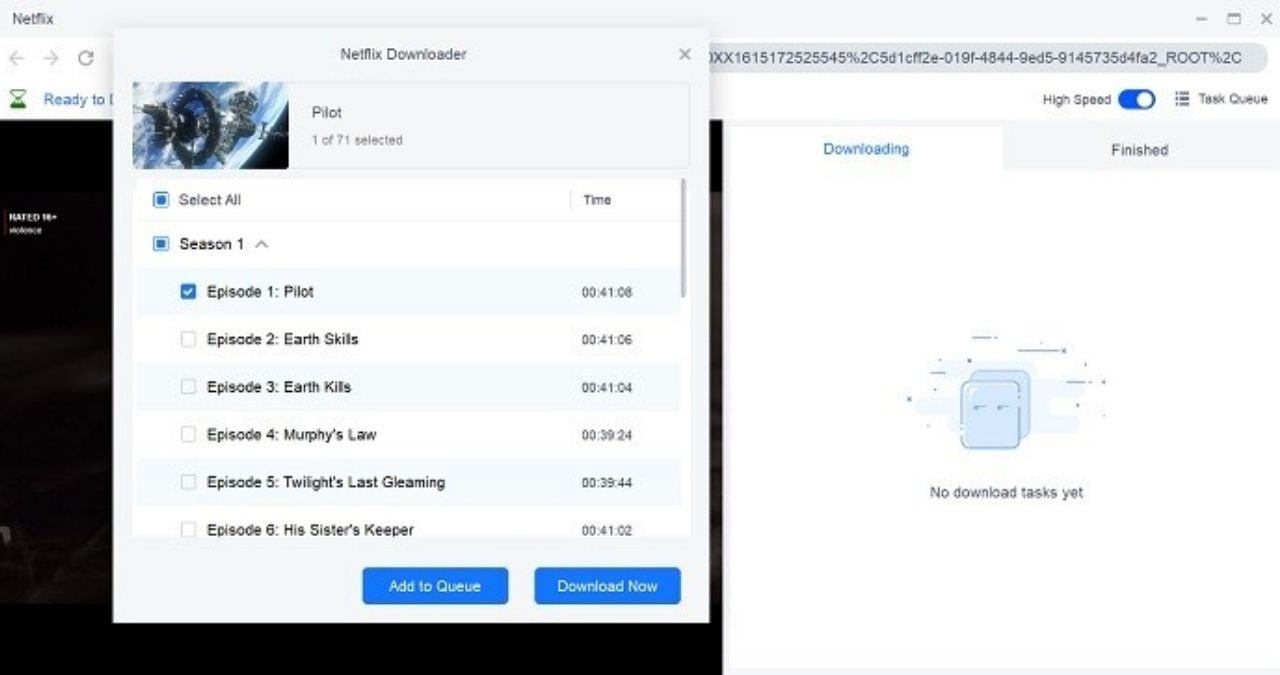Click the Pilot space station thumbnail
The image size is (1280, 675).
[211, 125]
